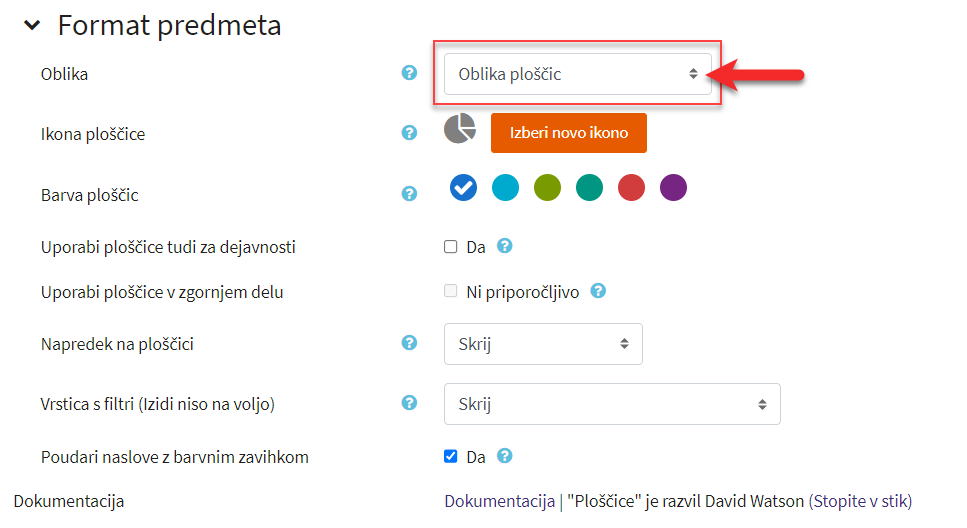The image size is (967, 528).
Task: Show help for Uporabi ploščice tudi za dejavnosti
Action: click(504, 246)
